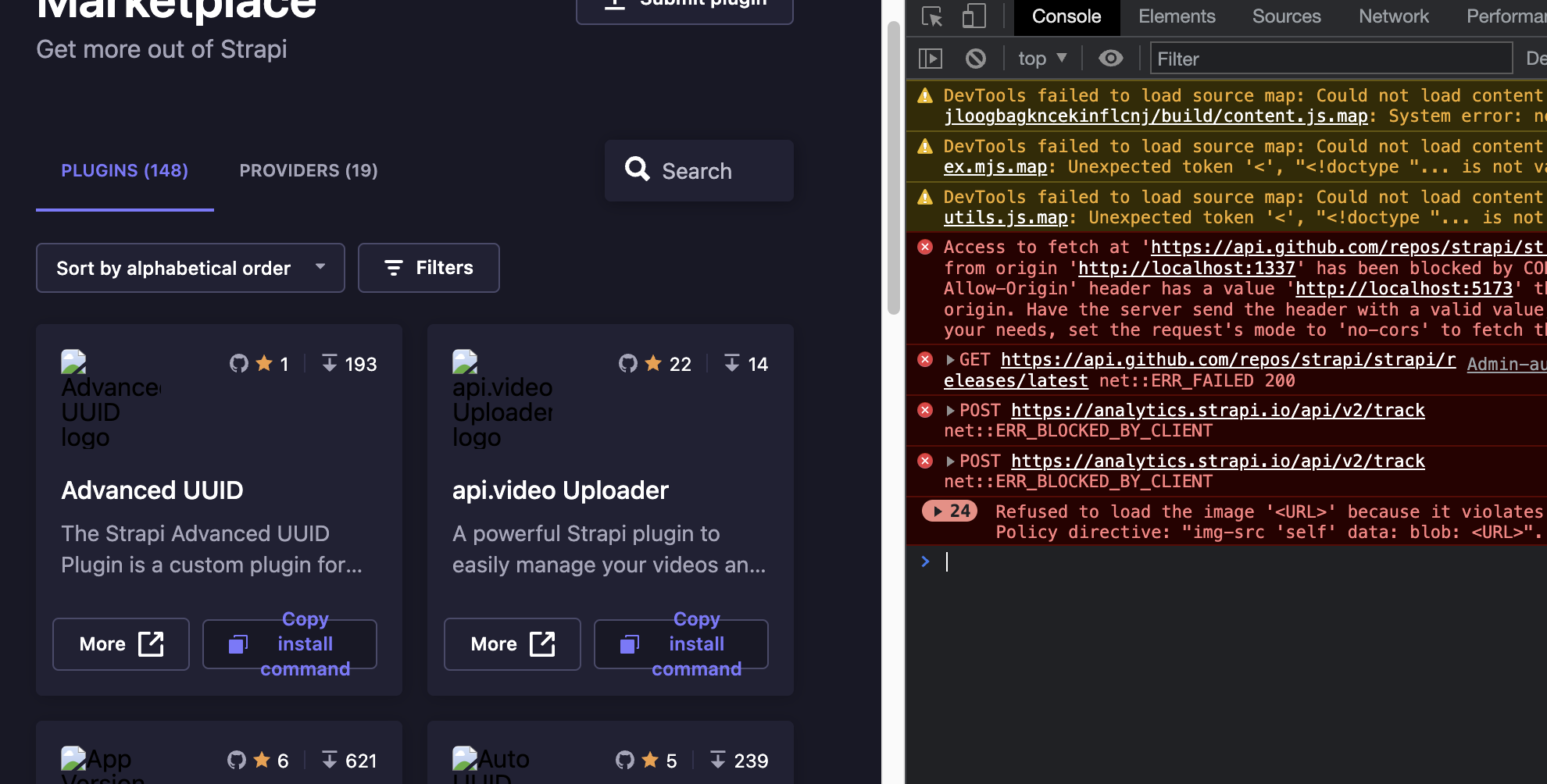Viewport: 1547px width, 784px height.
Task: Click download icon next to 621
Action: 330,760
